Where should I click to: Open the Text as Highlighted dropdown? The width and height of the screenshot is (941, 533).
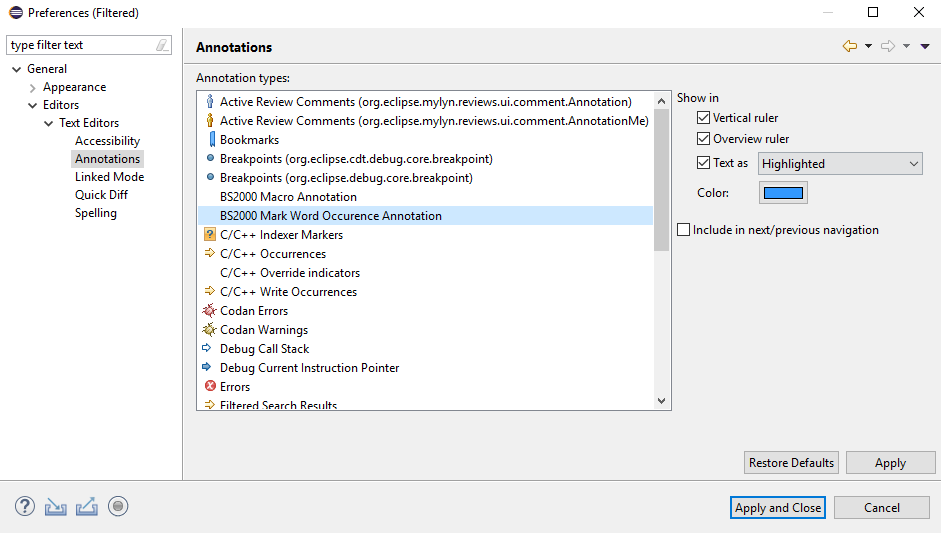(840, 164)
